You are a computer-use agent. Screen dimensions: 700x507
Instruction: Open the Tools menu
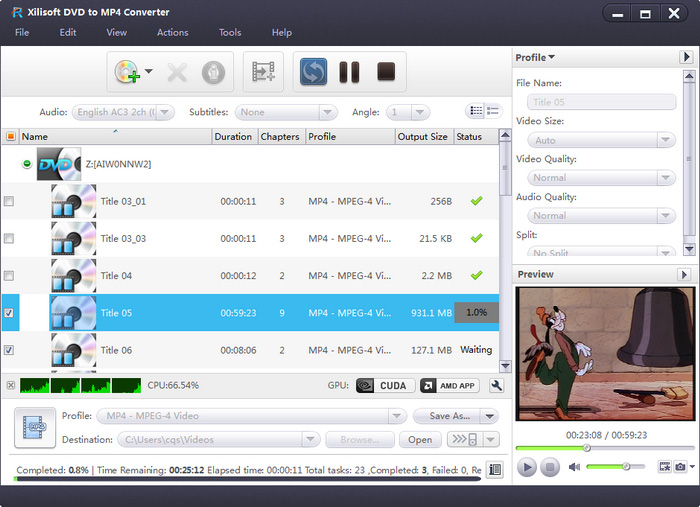point(230,32)
